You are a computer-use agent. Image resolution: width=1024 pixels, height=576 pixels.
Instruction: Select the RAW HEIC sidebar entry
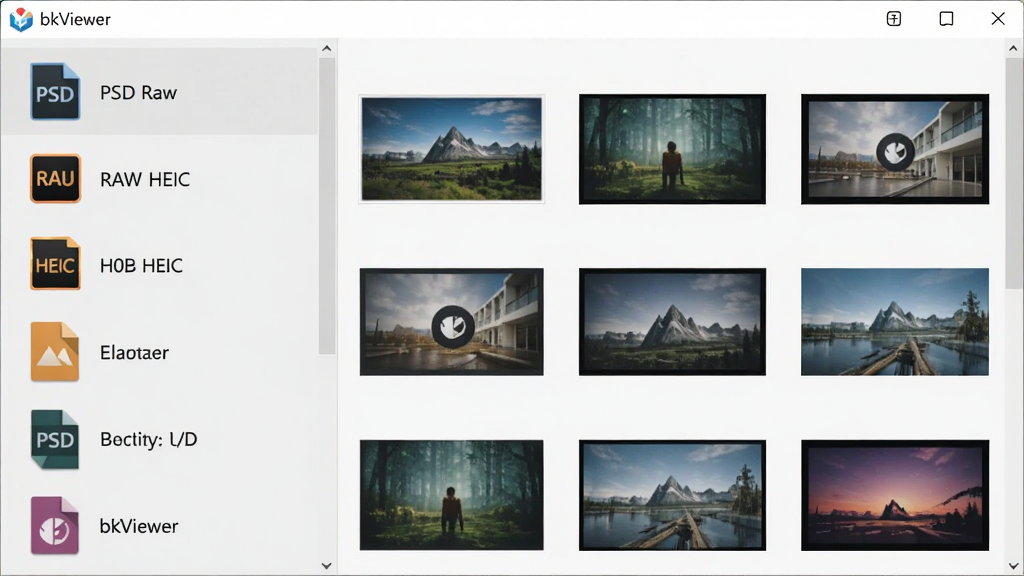159,179
